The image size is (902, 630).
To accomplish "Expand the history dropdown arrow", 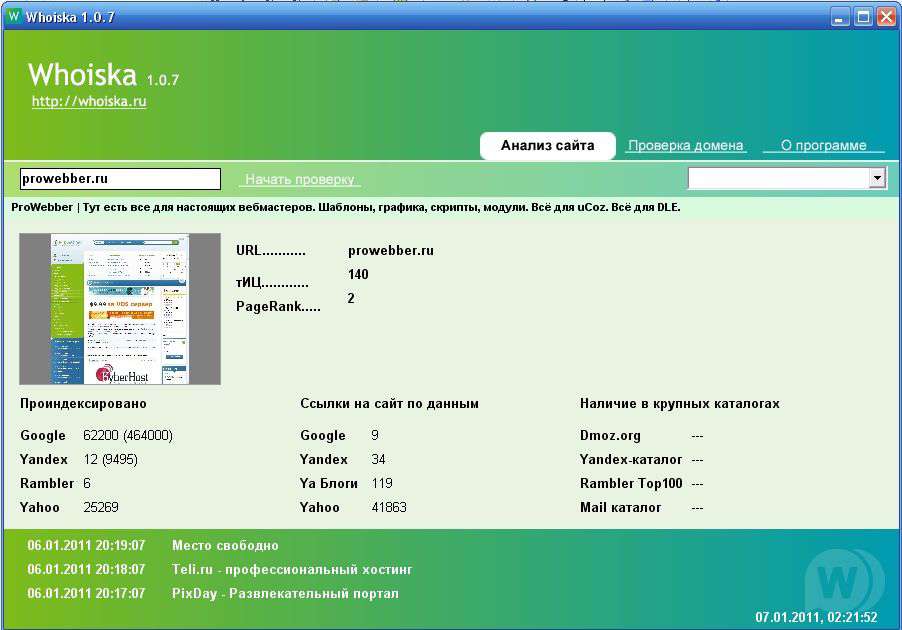I will coord(877,178).
